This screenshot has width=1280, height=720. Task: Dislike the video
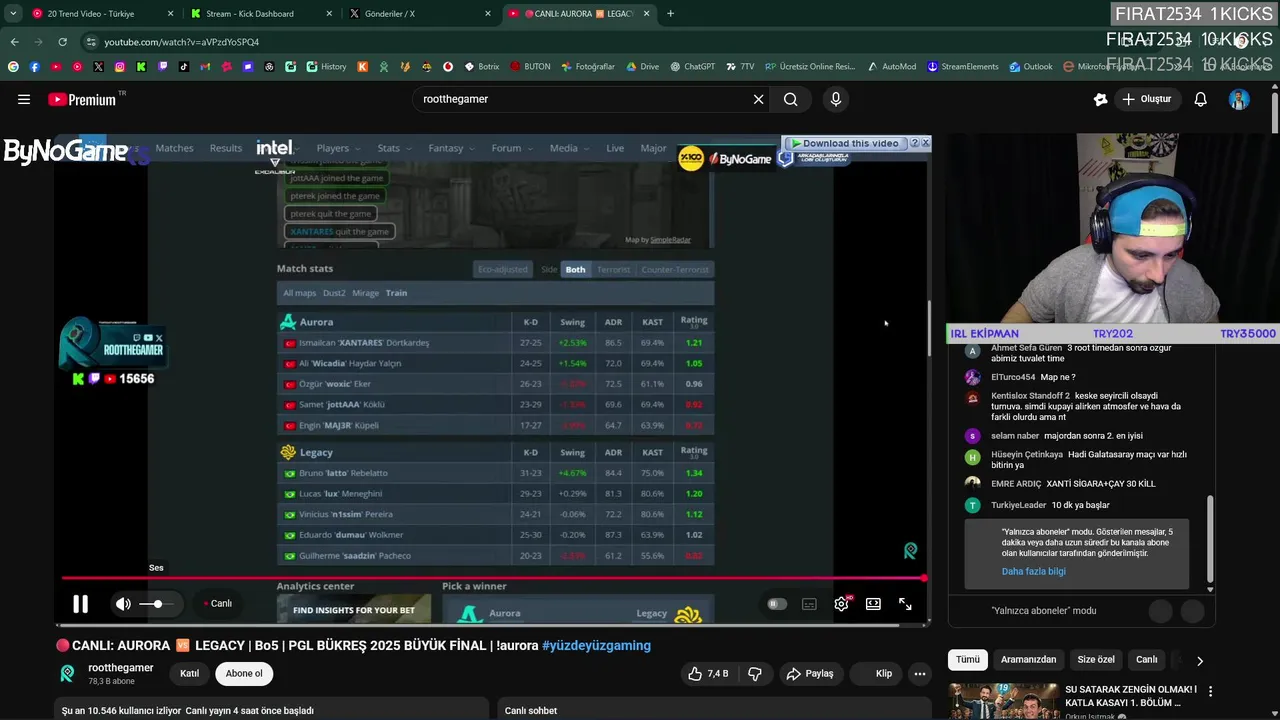[755, 674]
